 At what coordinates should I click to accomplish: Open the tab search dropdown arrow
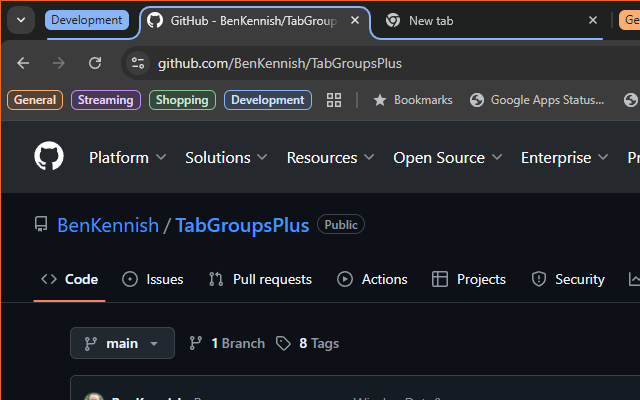(21, 20)
